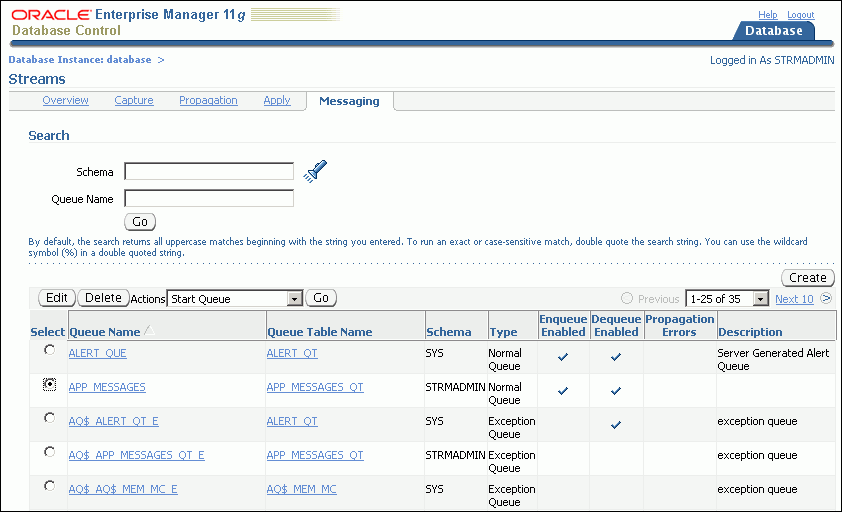
Task: Sort by the Queue Table Name column header
Action: pos(320,332)
